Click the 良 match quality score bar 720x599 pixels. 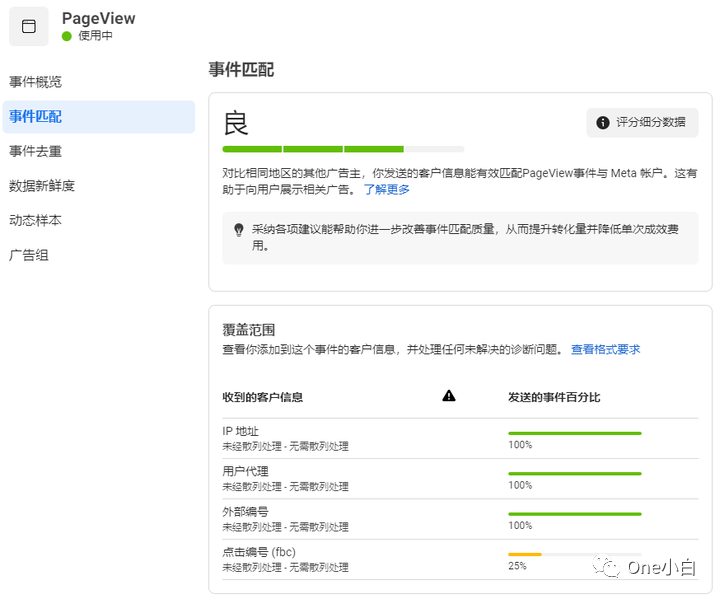click(343, 149)
